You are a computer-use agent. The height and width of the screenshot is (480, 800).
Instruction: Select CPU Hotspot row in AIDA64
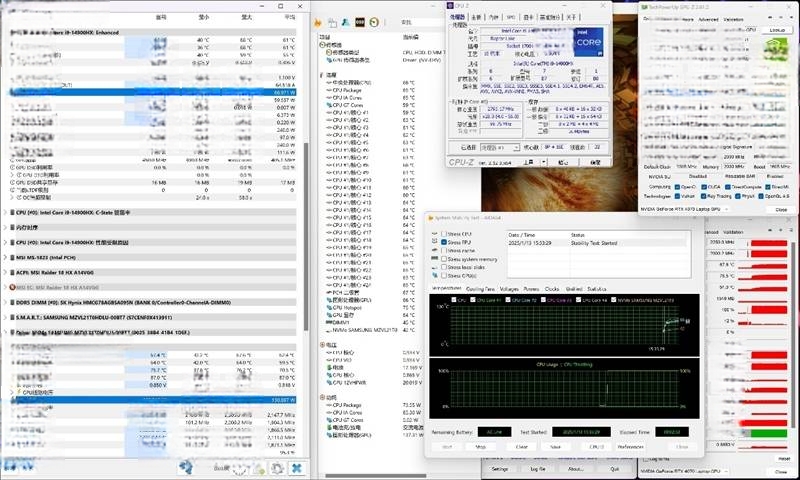click(x=373, y=308)
